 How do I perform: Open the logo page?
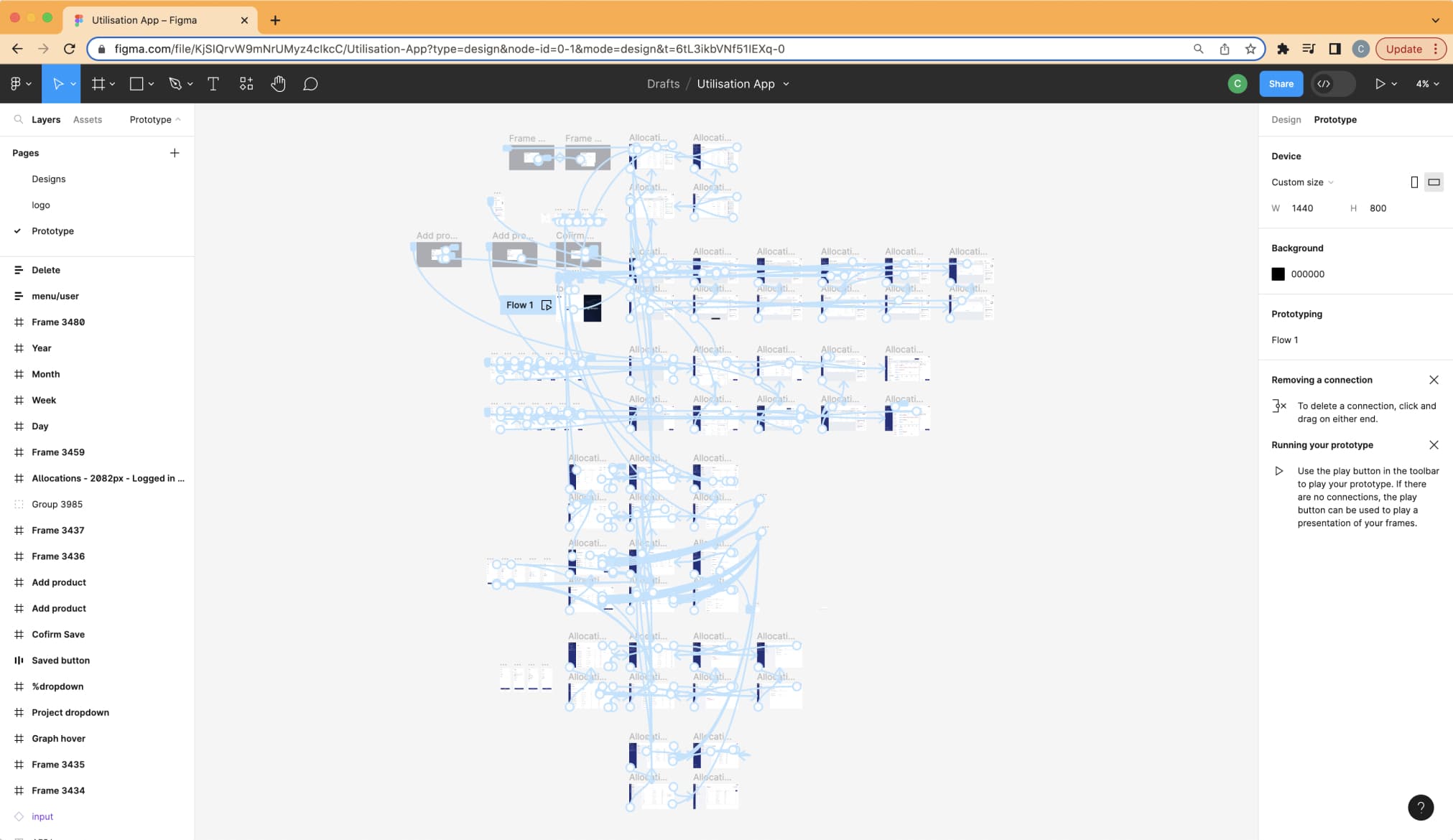click(41, 205)
